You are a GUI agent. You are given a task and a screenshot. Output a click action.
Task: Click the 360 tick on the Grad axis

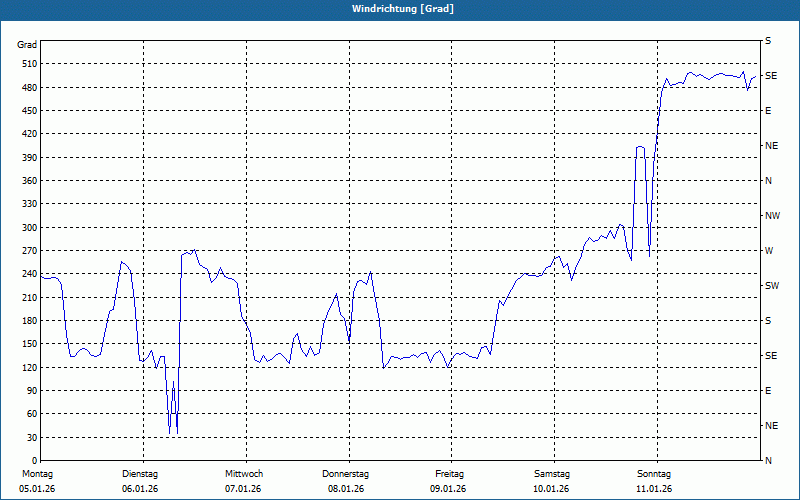(29, 181)
